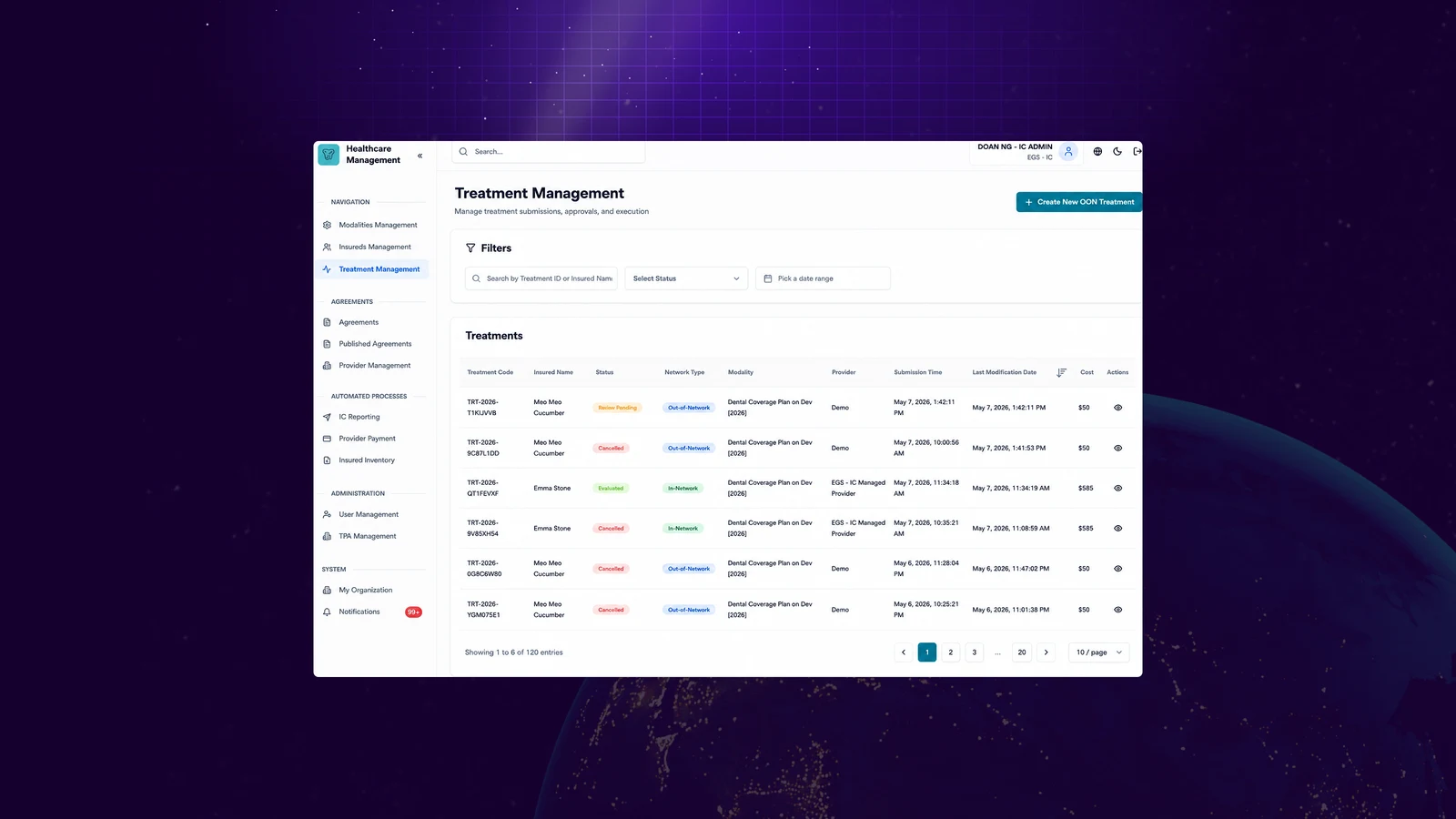View treatment TRT-2026-QT1FEVXF with eye icon
Viewport: 1456px width, 819px height.
point(1117,488)
